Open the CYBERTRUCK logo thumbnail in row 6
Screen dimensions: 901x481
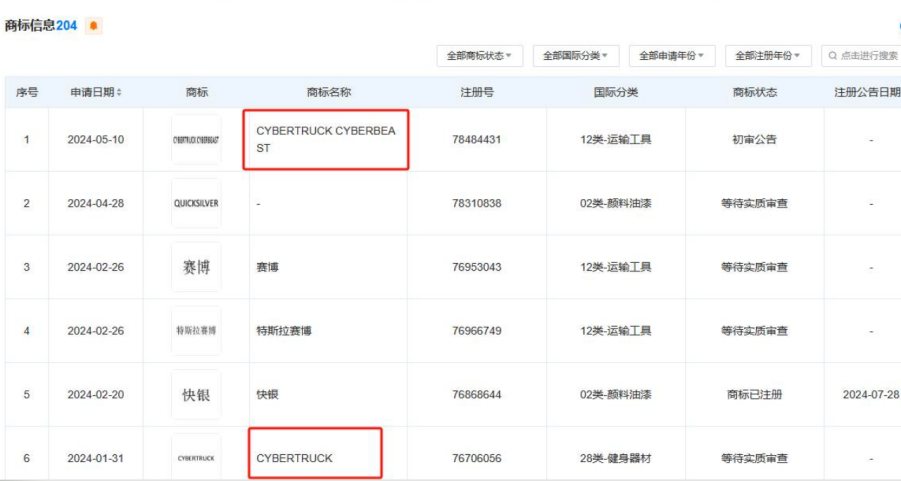(196, 458)
